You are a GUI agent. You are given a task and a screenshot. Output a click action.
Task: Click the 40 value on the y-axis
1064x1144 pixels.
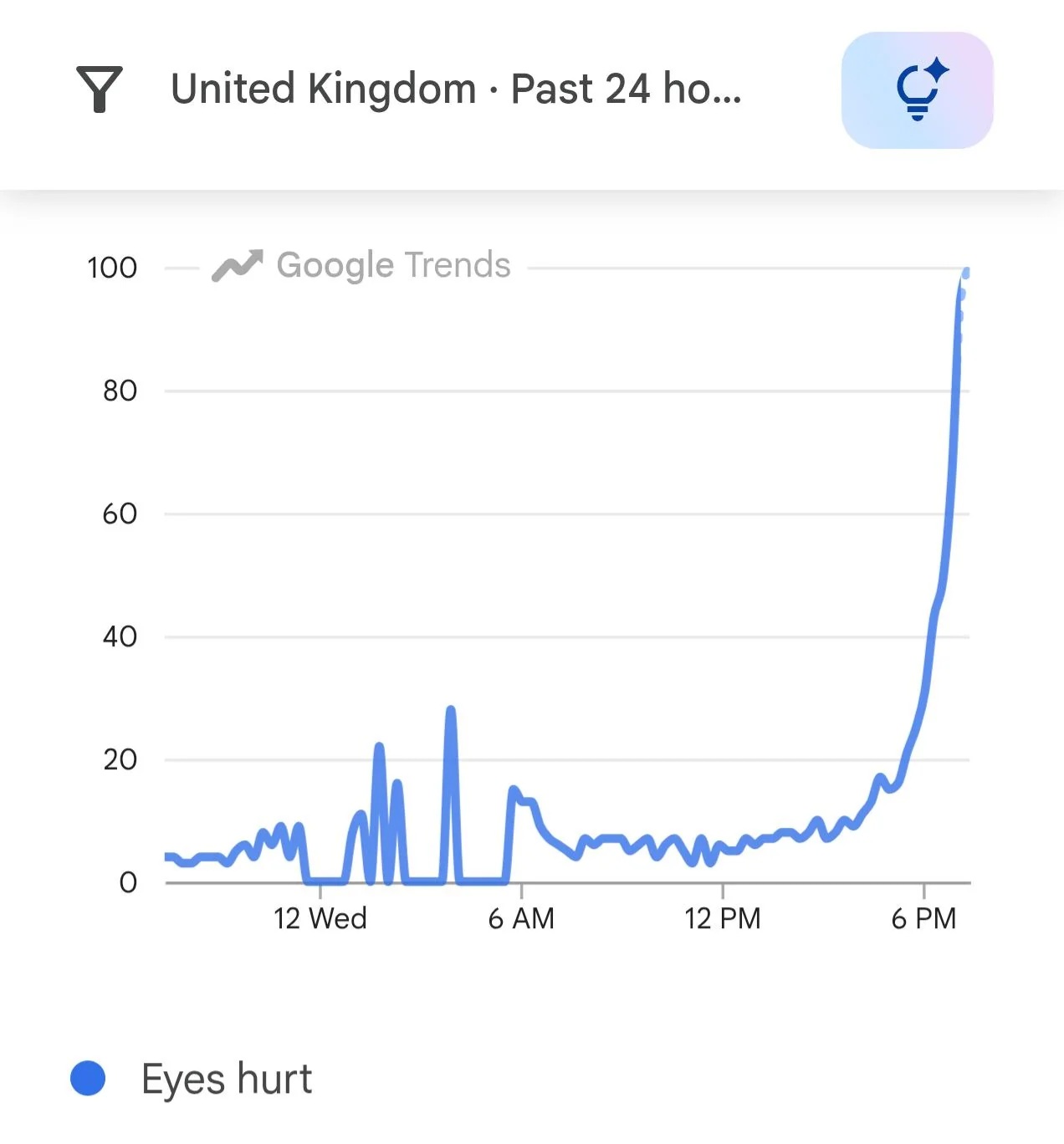click(120, 636)
